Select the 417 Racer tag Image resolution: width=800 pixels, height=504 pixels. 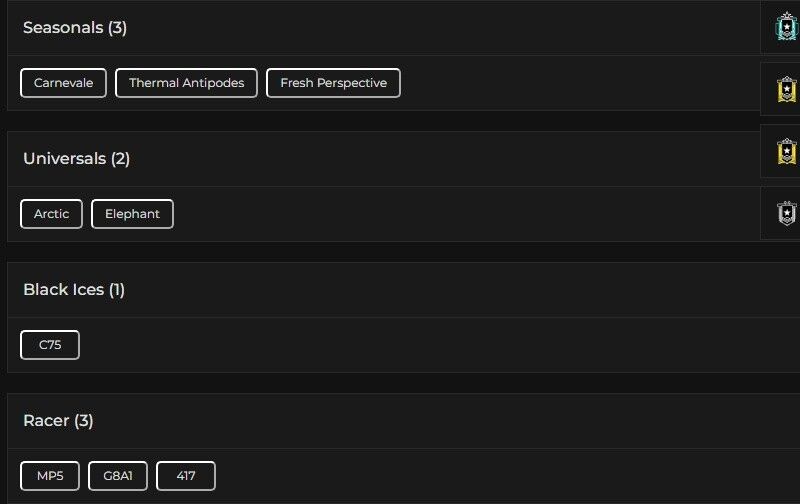[x=185, y=476]
